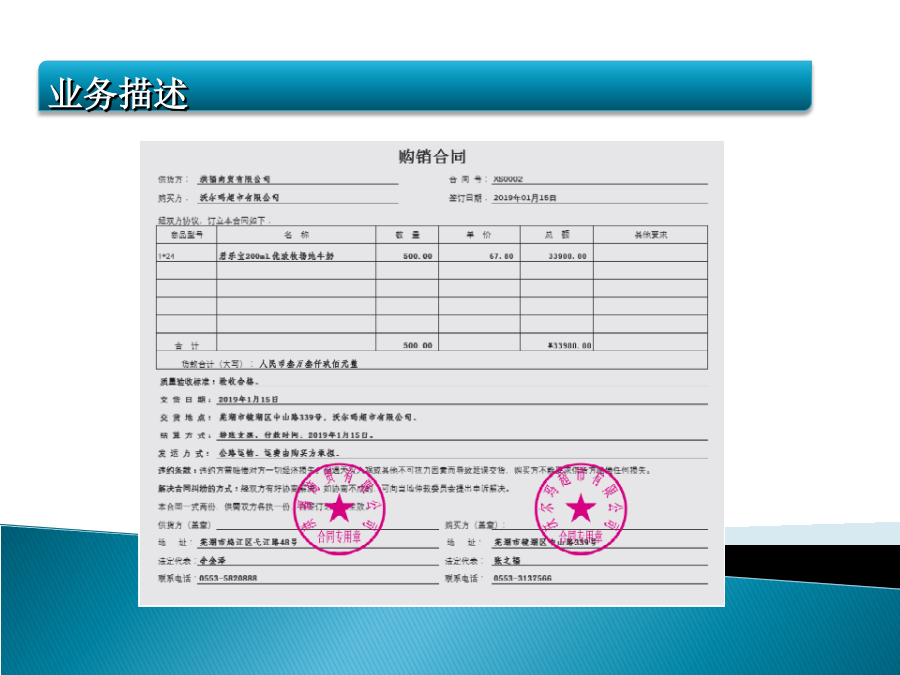The height and width of the screenshot is (675, 900).
Task: Click the "解决合同纠纷的方式" label
Action: point(198,488)
